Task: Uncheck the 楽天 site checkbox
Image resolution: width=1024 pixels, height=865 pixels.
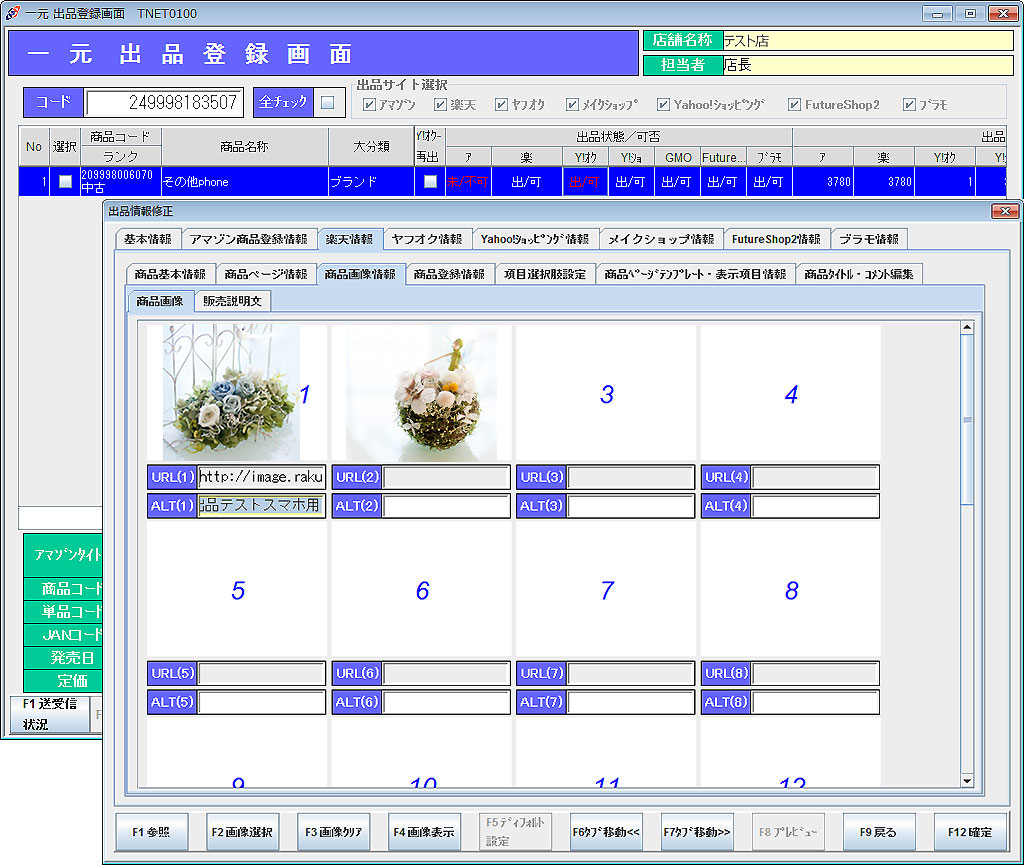Action: (441, 105)
